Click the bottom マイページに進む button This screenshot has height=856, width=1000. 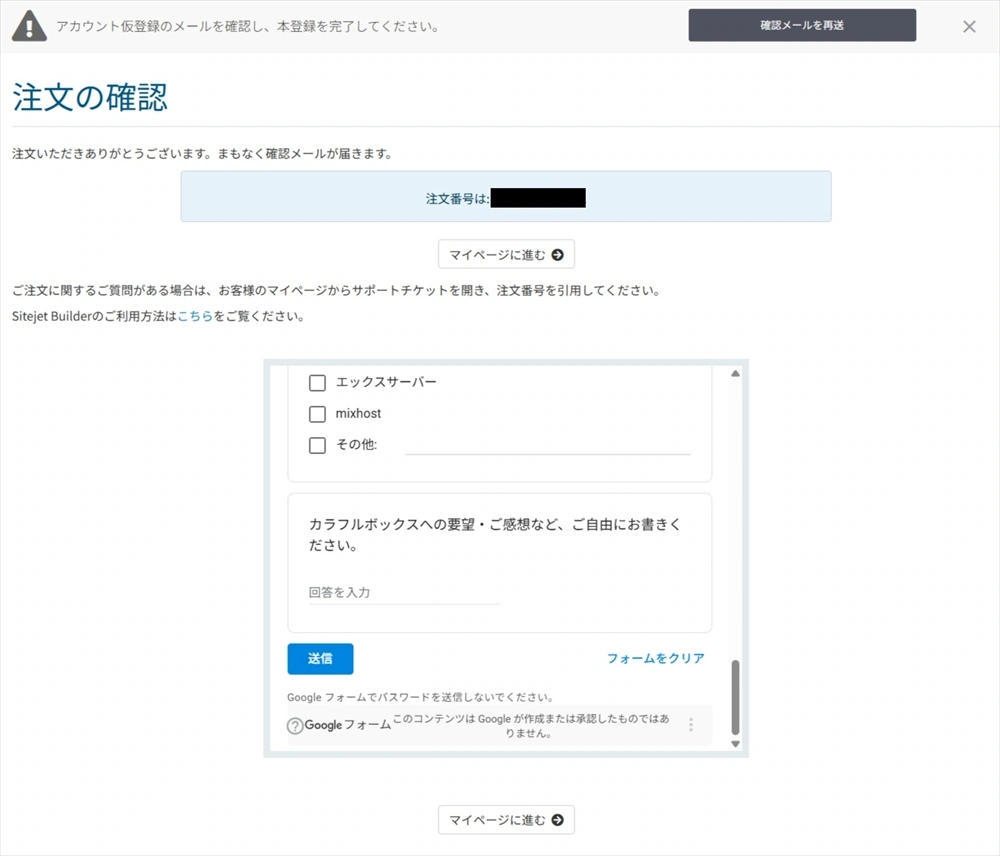point(506,820)
